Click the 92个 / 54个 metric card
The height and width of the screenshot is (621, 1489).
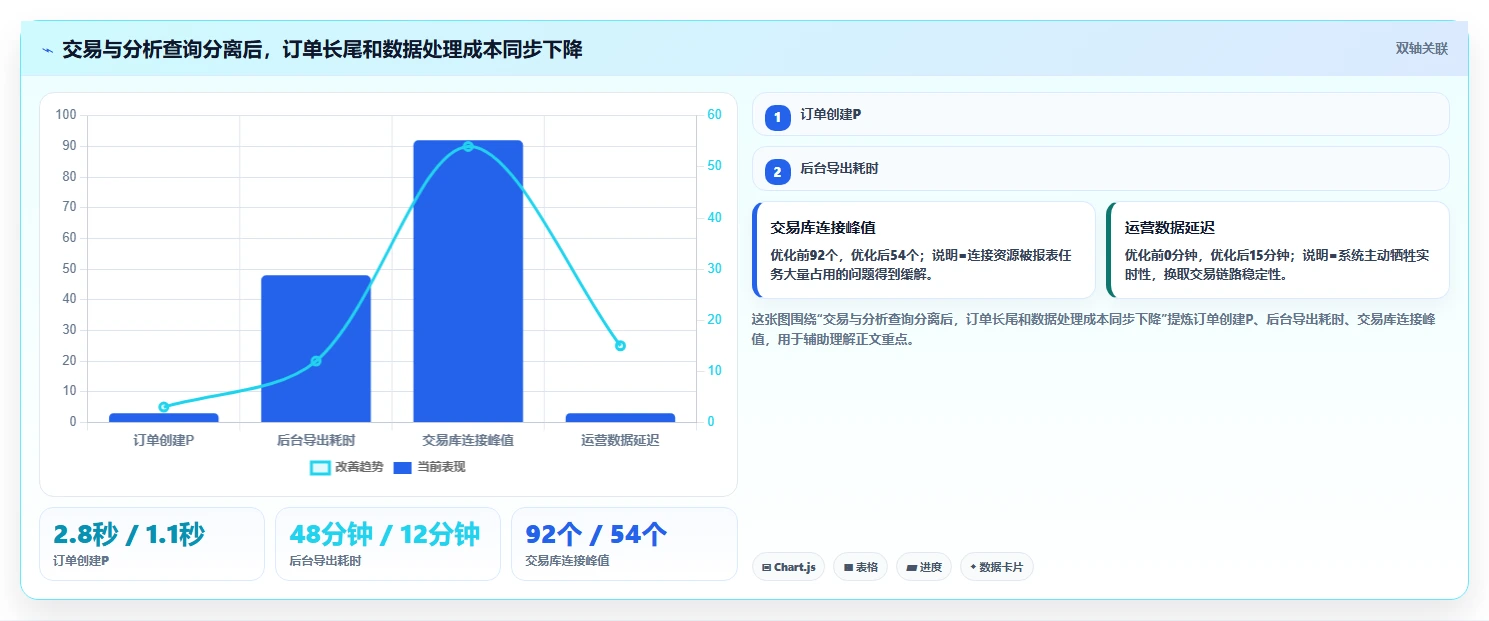(624, 544)
